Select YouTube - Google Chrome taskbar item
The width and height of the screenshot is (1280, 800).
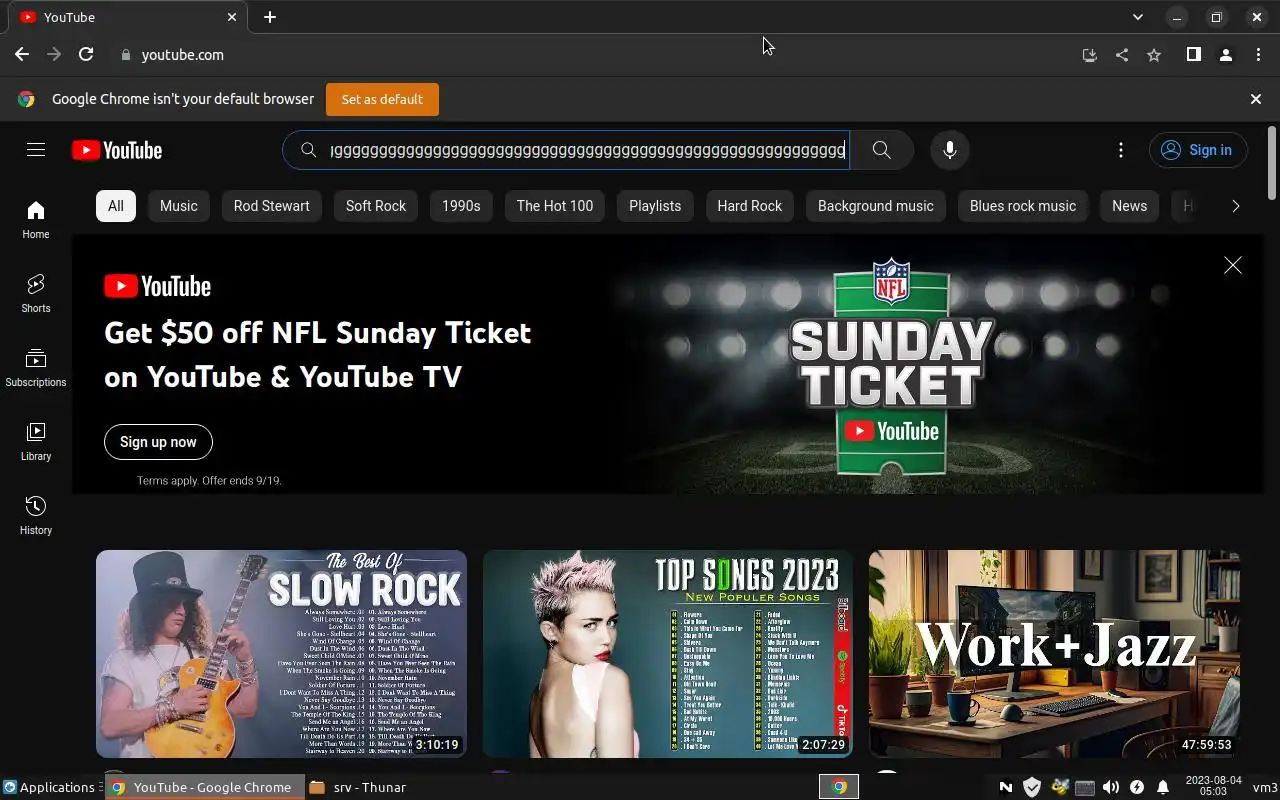[x=203, y=787]
